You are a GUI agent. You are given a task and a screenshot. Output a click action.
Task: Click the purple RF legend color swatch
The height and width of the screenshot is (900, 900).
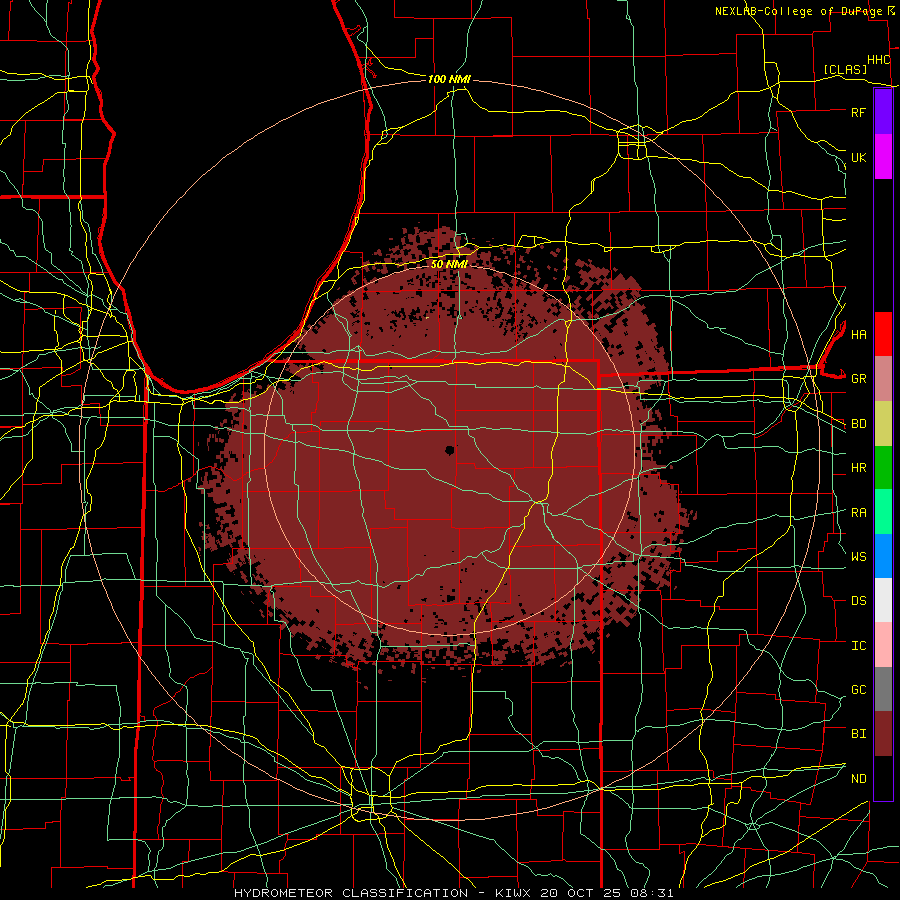[883, 112]
